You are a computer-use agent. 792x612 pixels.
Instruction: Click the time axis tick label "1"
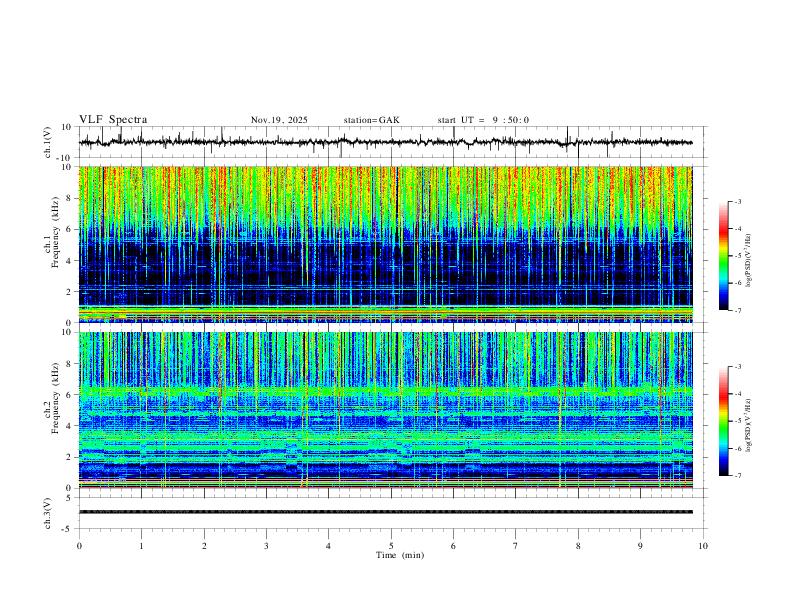141,546
